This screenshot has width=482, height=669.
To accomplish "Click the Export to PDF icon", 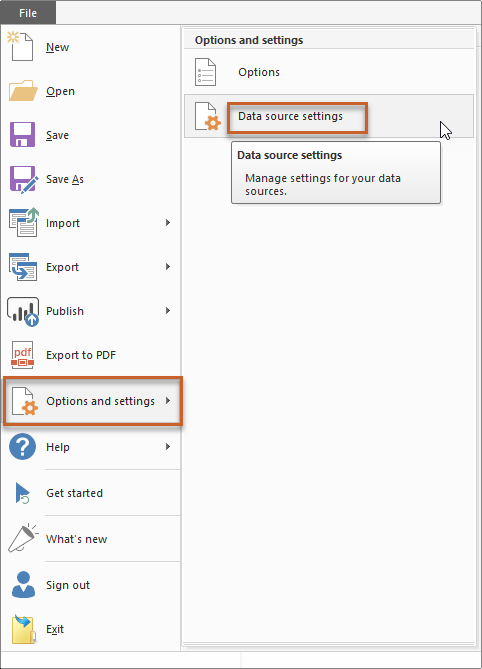I will click(23, 355).
